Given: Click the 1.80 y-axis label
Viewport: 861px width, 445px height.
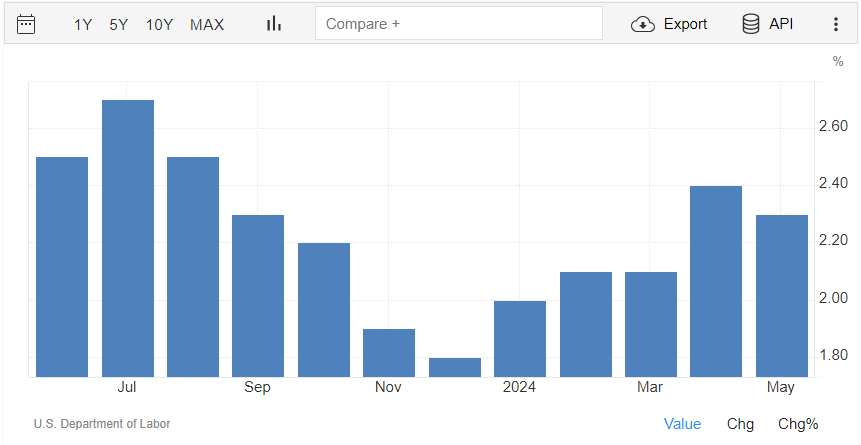Looking at the screenshot, I should 833,355.
